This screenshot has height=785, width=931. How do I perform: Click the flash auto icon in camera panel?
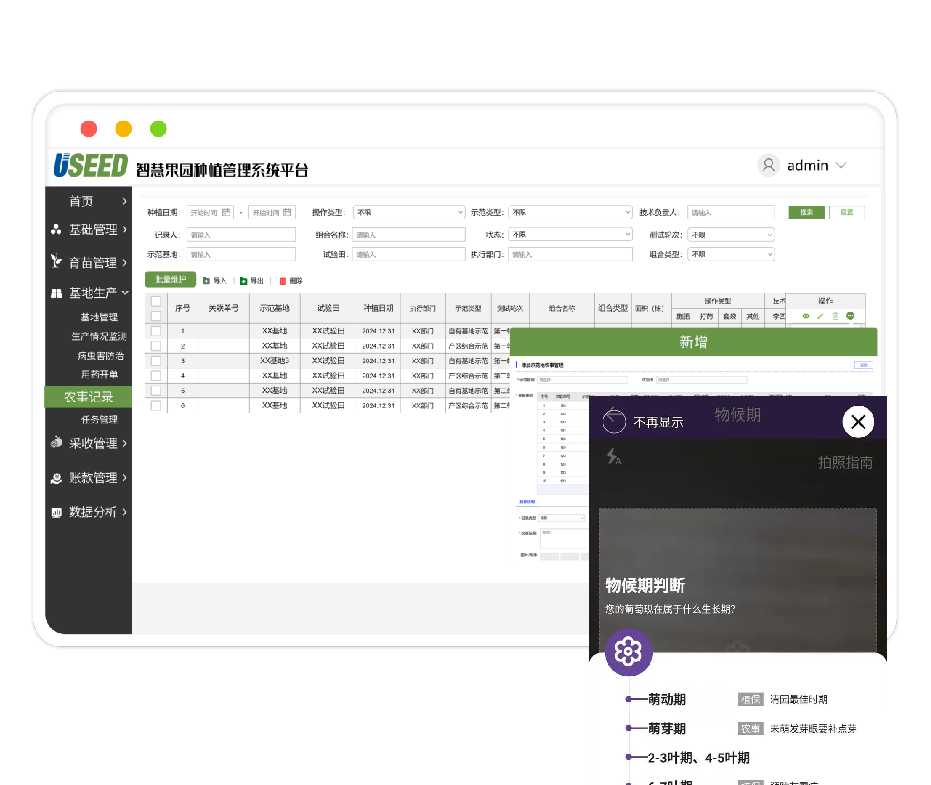point(613,457)
